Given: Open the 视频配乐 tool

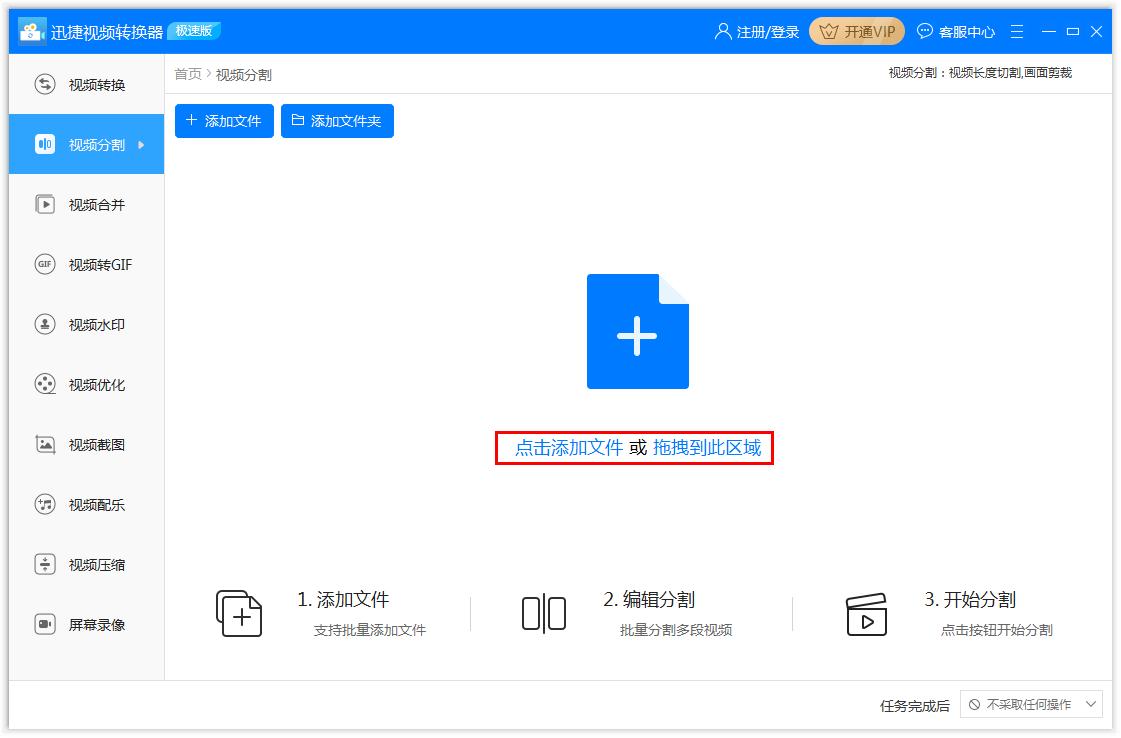Looking at the screenshot, I should [86, 504].
